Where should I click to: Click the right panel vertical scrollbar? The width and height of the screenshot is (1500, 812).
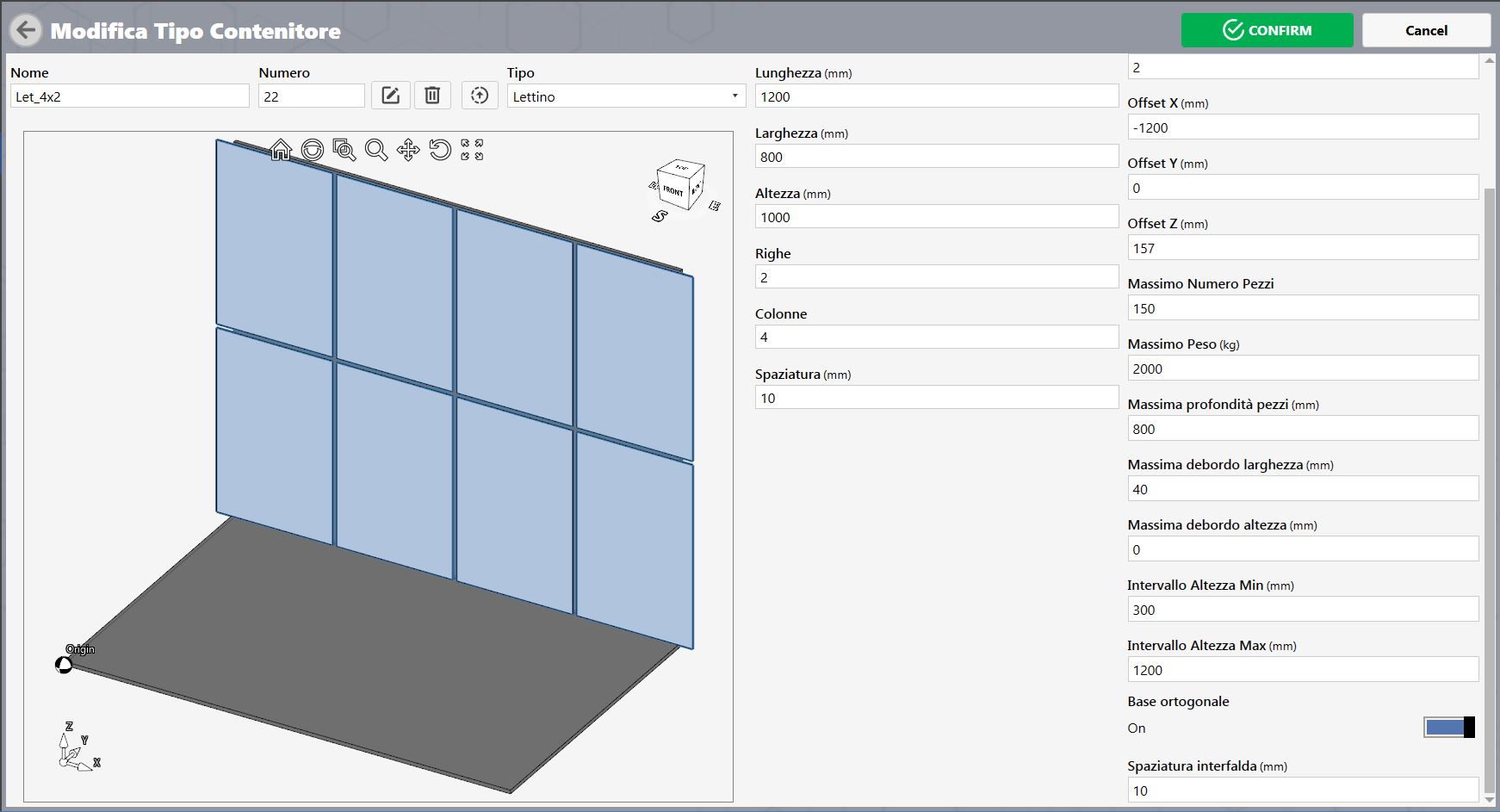(x=1490, y=491)
